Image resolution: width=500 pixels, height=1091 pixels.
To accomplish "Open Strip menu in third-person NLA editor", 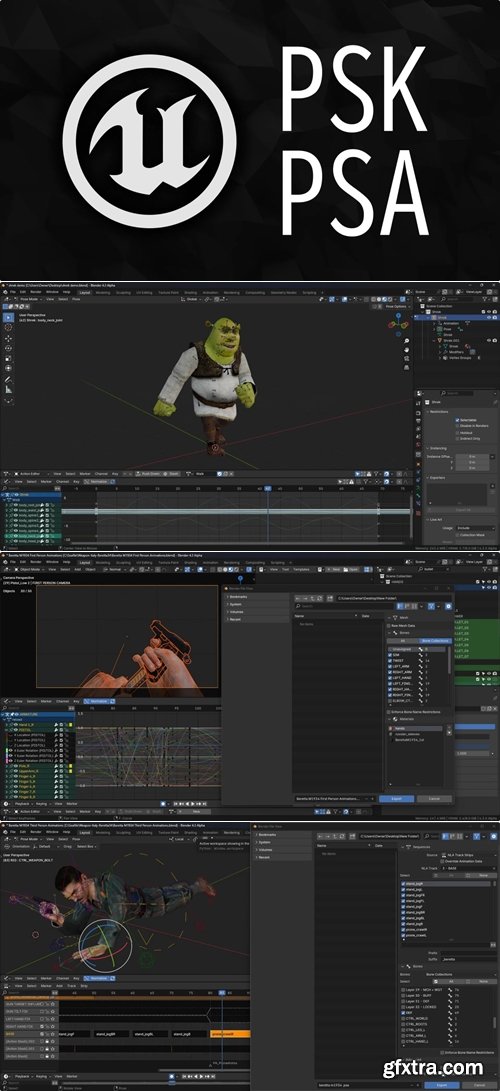I will pos(84,986).
